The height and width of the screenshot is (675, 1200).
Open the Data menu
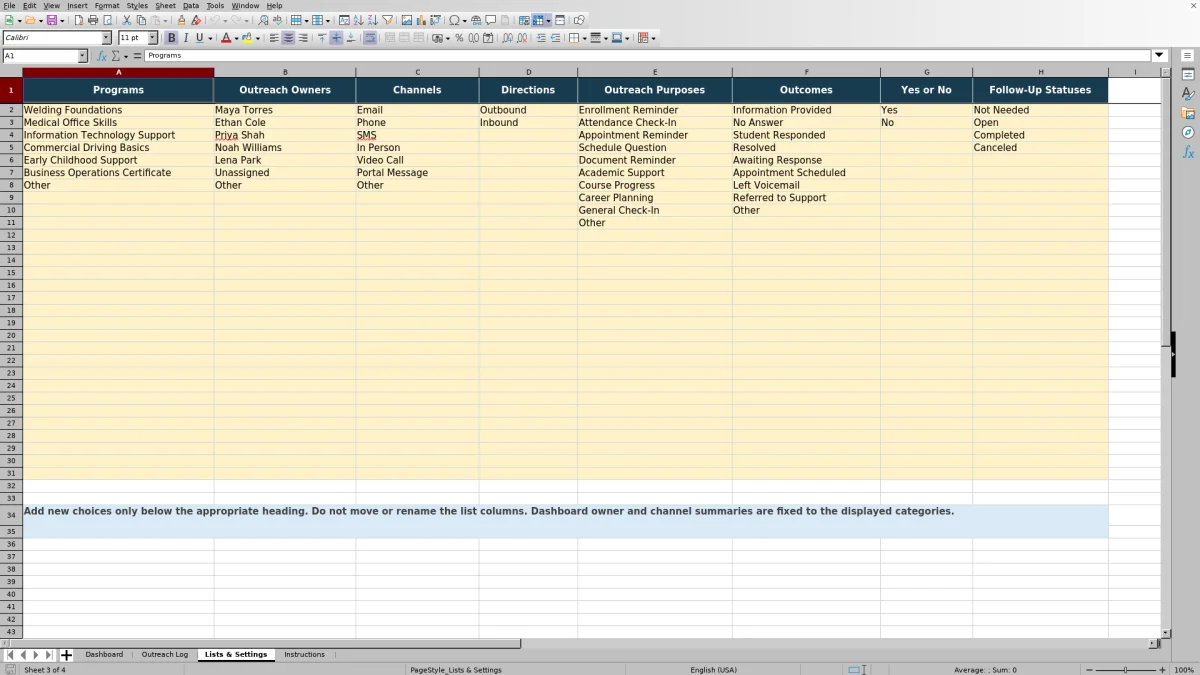190,6
